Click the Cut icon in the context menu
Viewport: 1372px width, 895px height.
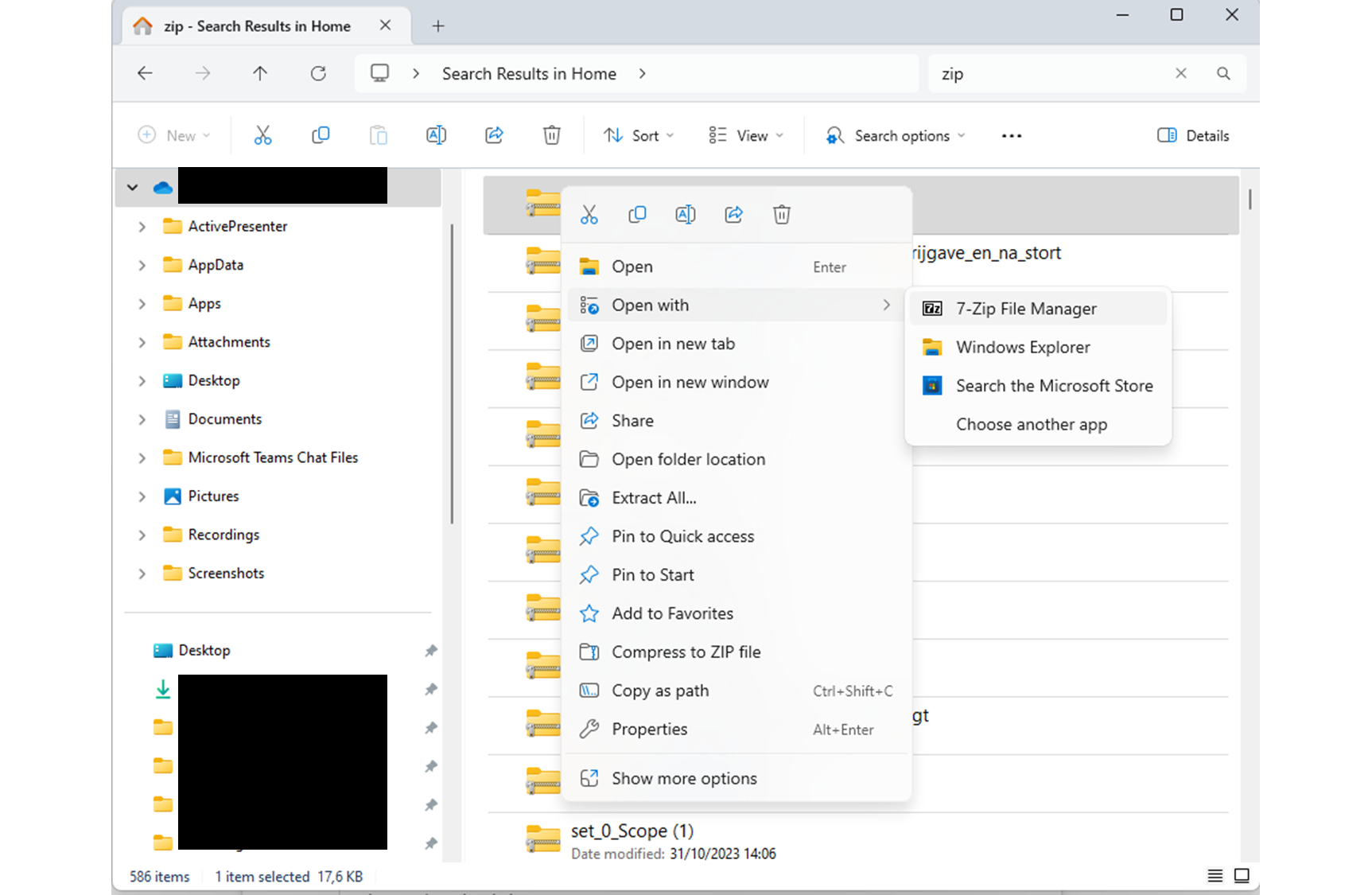pos(589,215)
